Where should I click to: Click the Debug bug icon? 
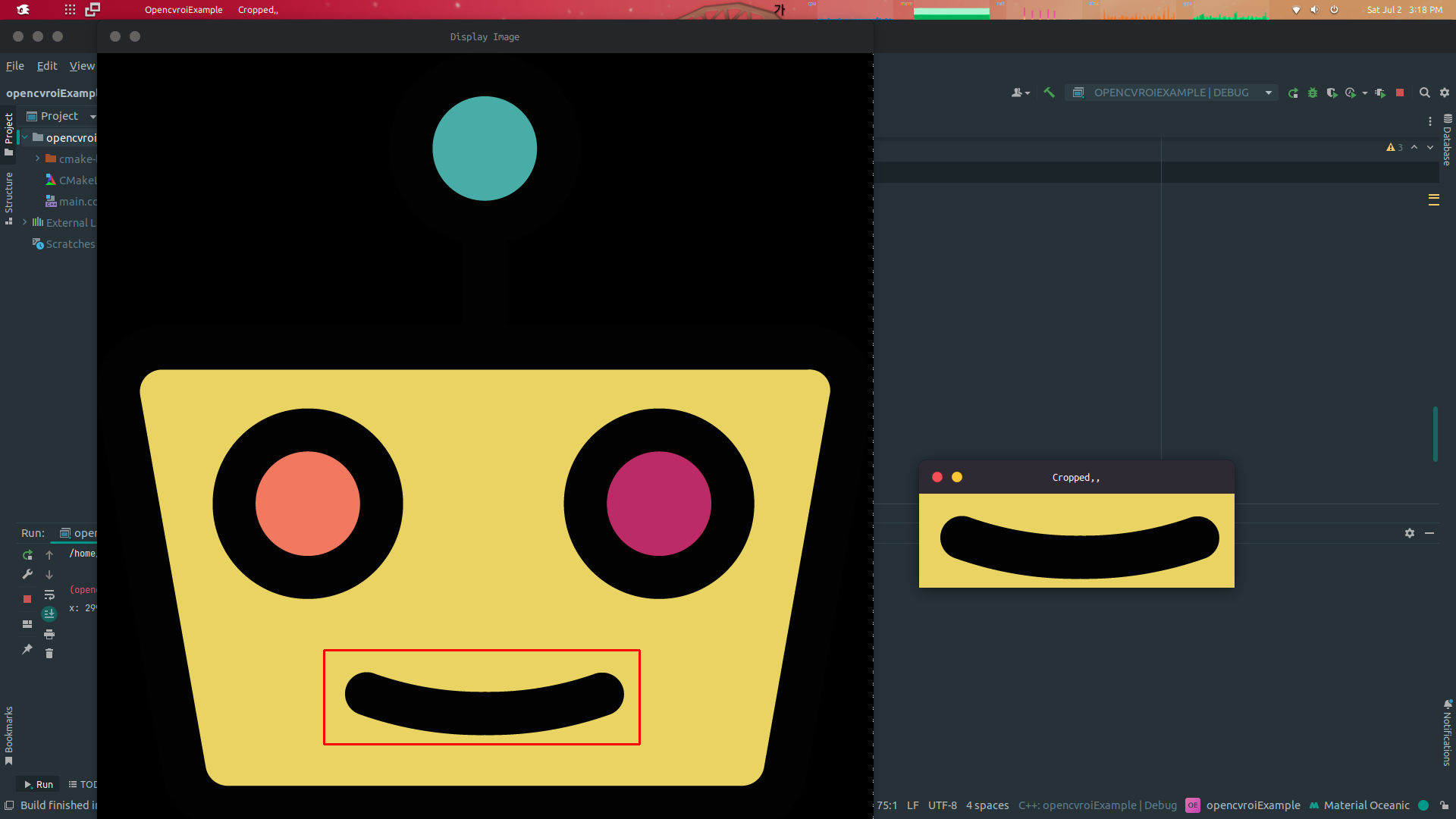click(x=1313, y=93)
